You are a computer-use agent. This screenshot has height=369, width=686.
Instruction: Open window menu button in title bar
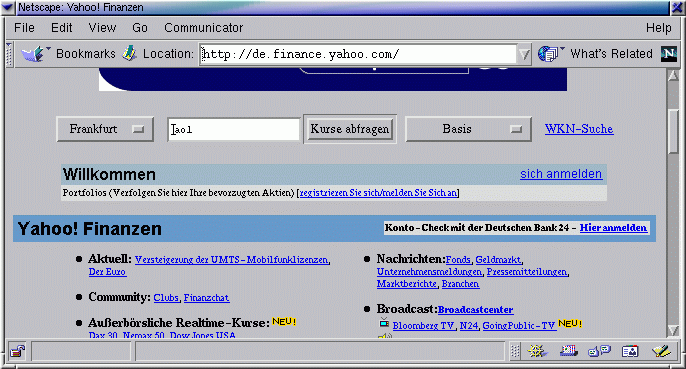[8, 7]
